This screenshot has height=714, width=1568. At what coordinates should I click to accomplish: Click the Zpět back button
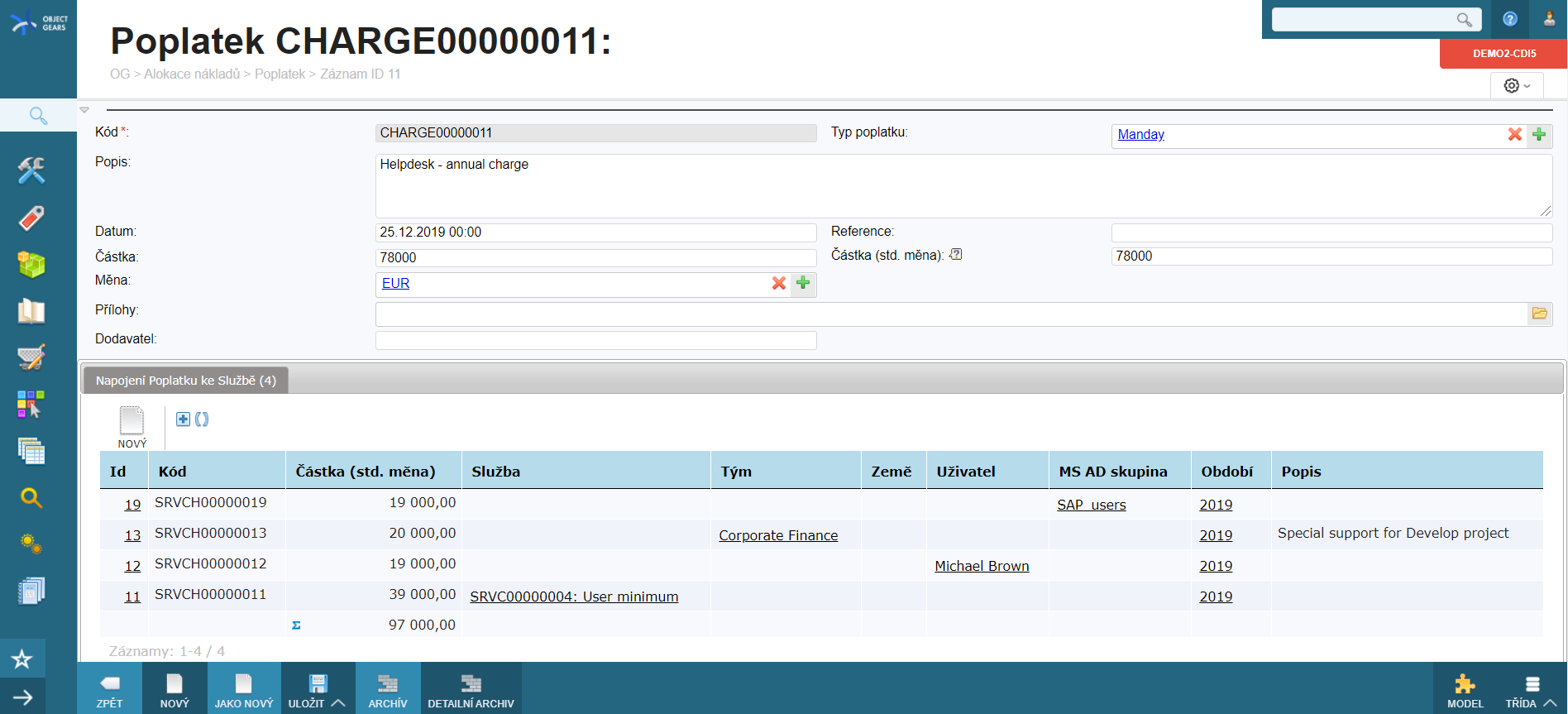point(109,691)
